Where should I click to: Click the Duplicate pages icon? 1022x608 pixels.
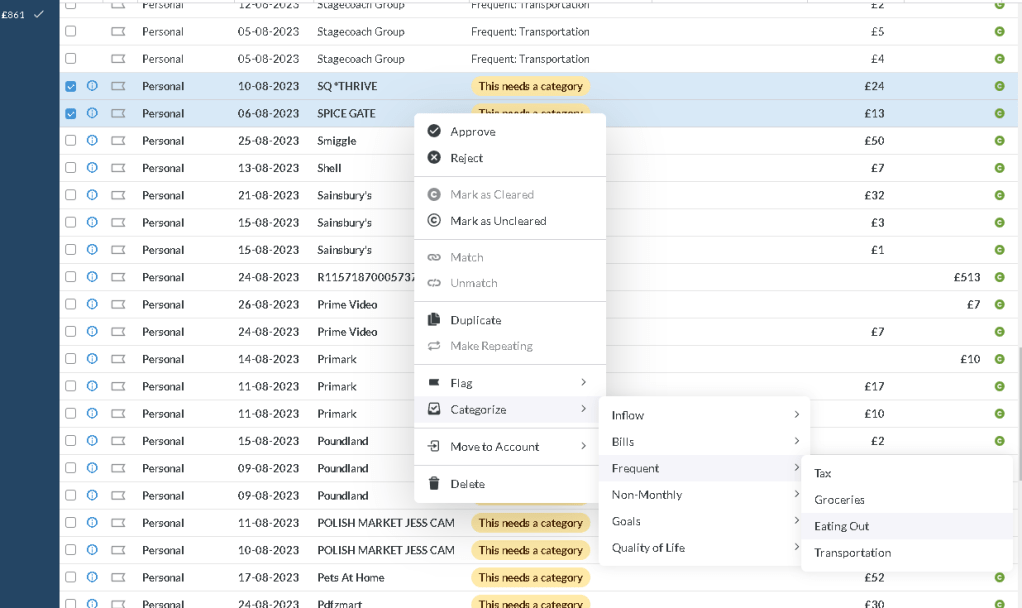point(434,319)
